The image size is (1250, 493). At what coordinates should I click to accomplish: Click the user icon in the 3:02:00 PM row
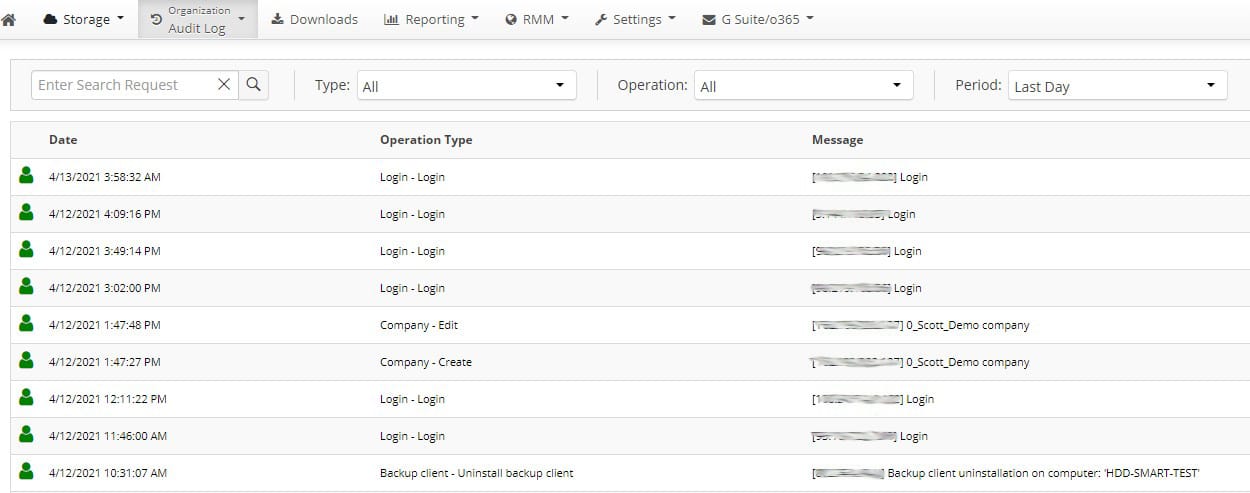[x=26, y=287]
